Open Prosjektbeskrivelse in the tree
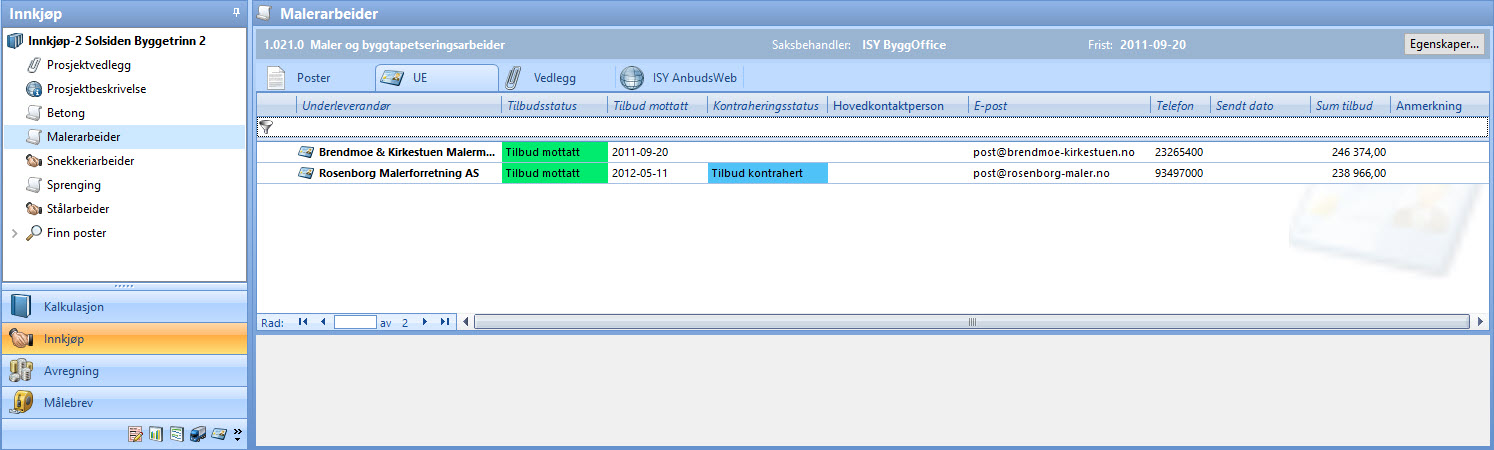Screen dimensions: 1494x450 point(97,89)
